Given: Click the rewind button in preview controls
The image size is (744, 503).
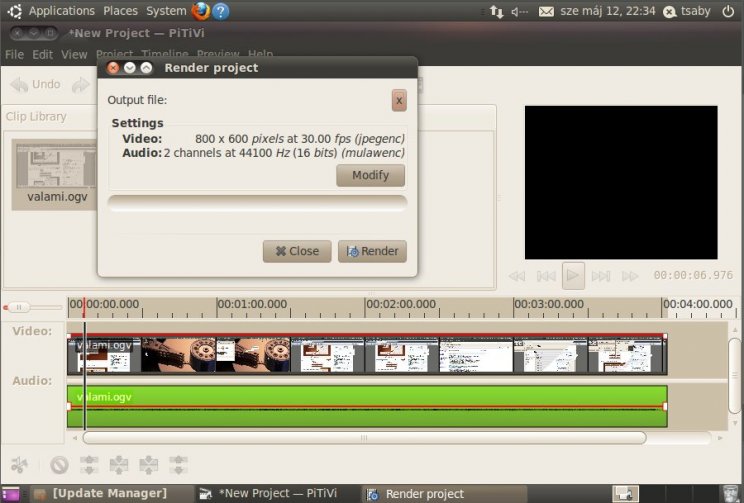Looking at the screenshot, I should [x=517, y=276].
